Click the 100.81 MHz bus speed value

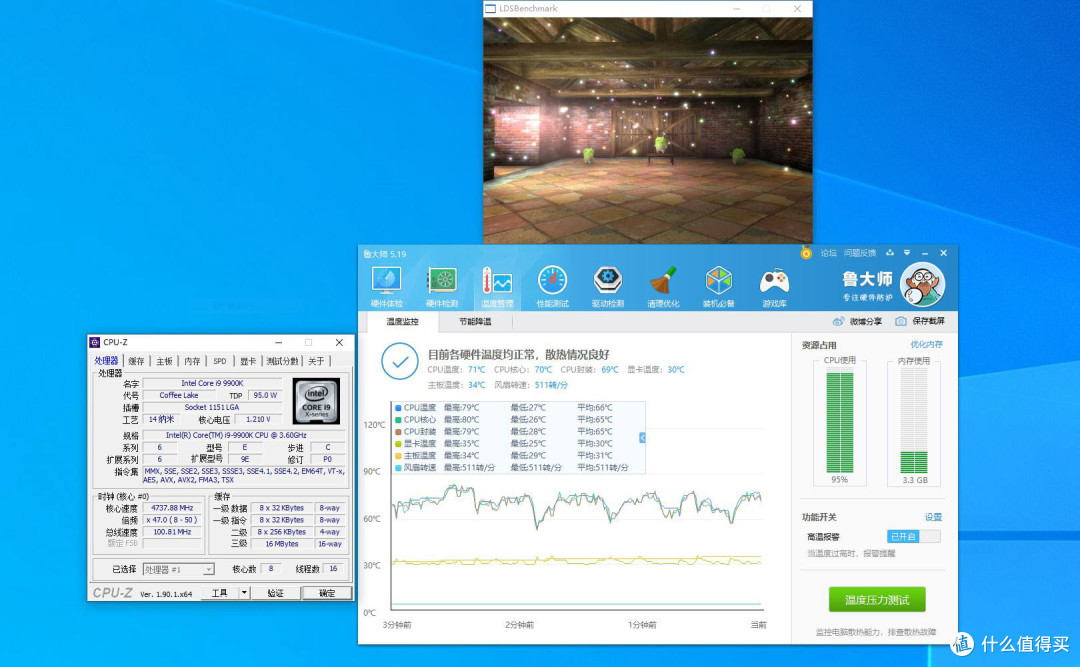[x=172, y=532]
